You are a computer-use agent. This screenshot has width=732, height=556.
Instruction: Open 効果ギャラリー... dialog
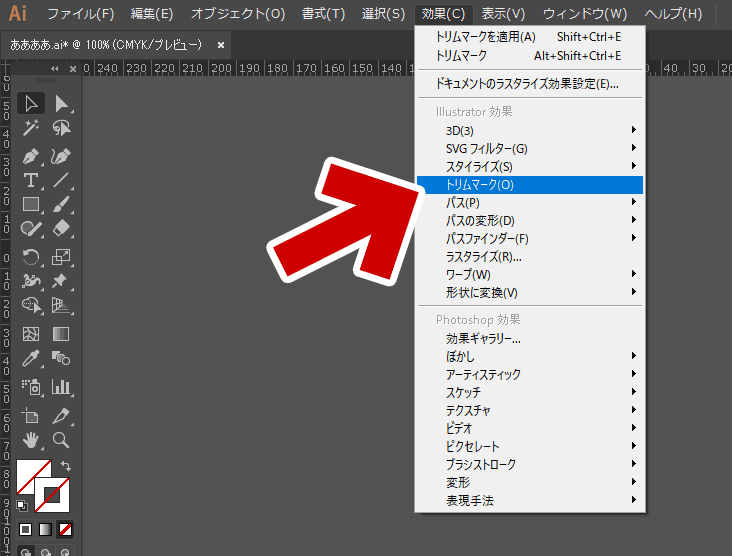(530, 338)
